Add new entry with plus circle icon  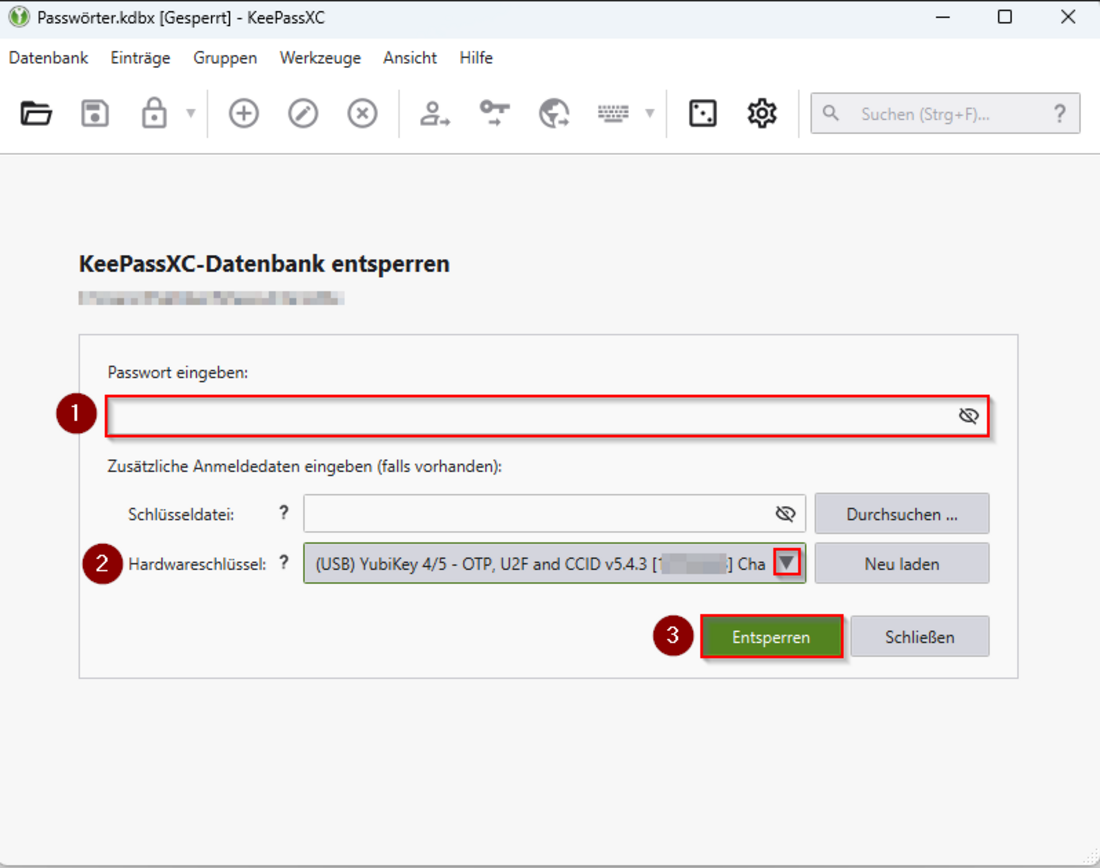(x=243, y=113)
